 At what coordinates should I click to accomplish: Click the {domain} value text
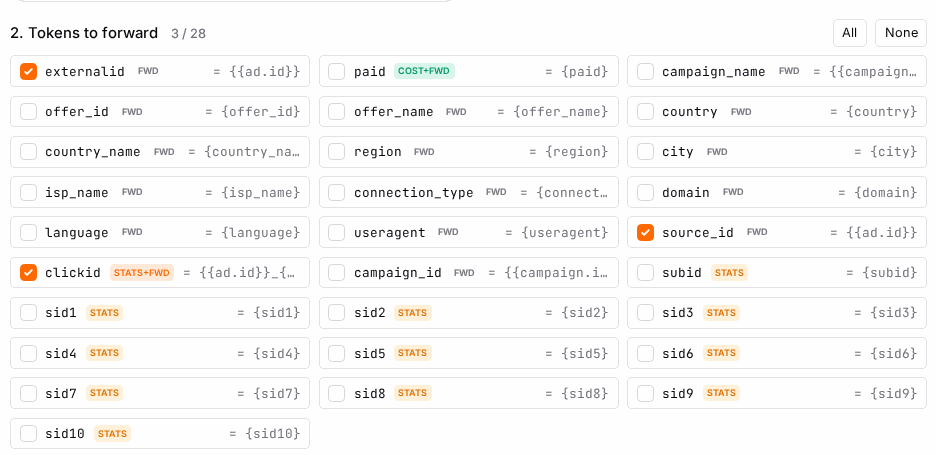[885, 192]
